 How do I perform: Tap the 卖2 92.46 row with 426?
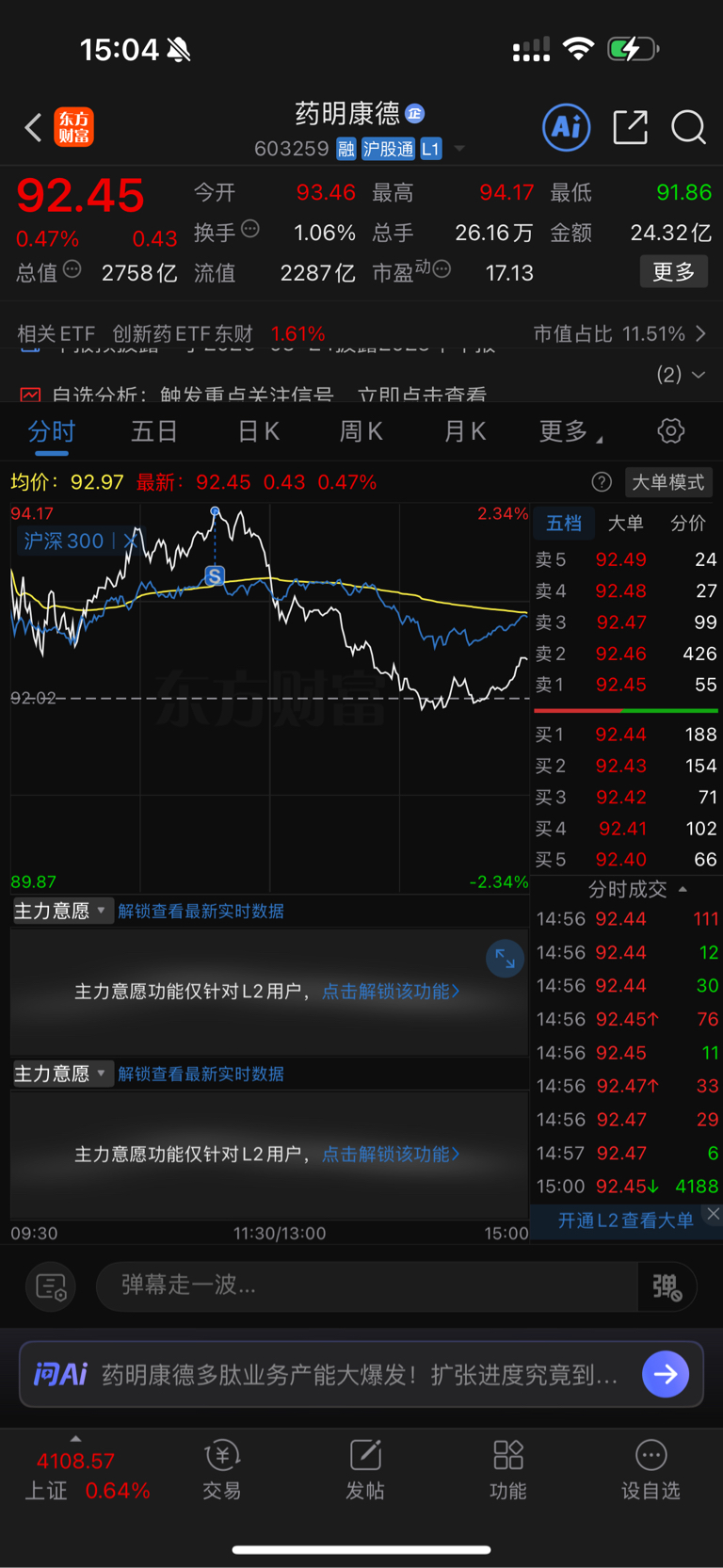coord(626,654)
